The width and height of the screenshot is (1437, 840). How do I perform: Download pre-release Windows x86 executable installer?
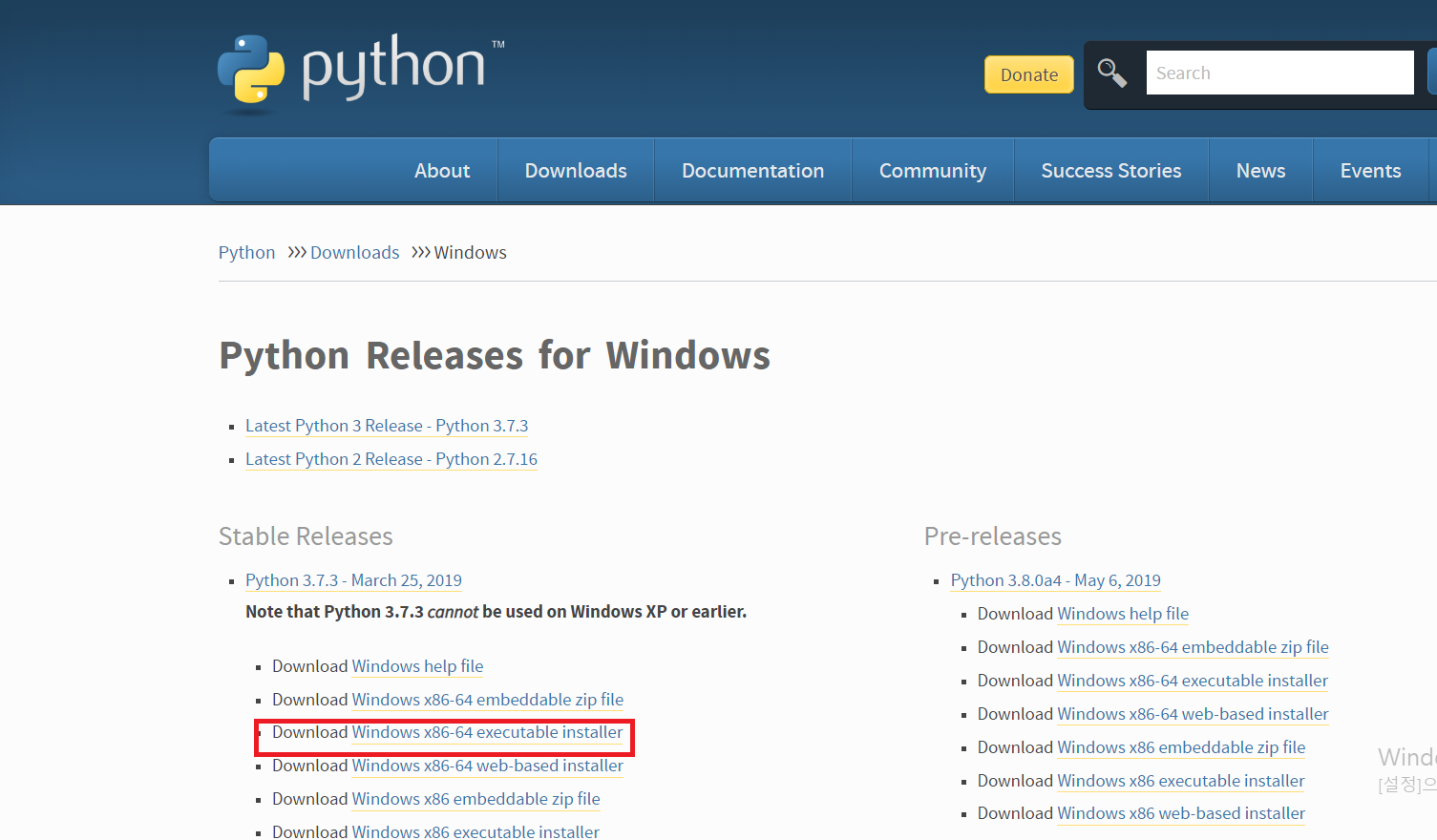[x=1181, y=781]
